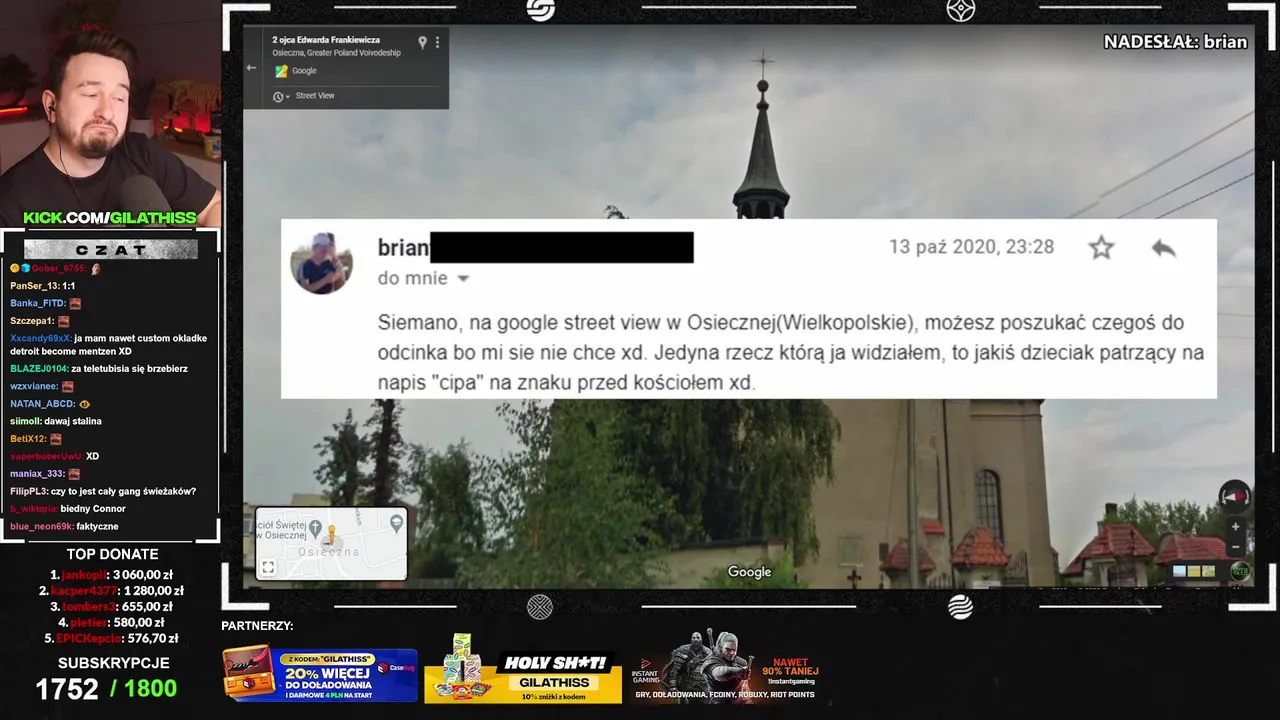Click the 'PARTNERZY:' label
This screenshot has width=1280, height=720.
[x=257, y=626]
